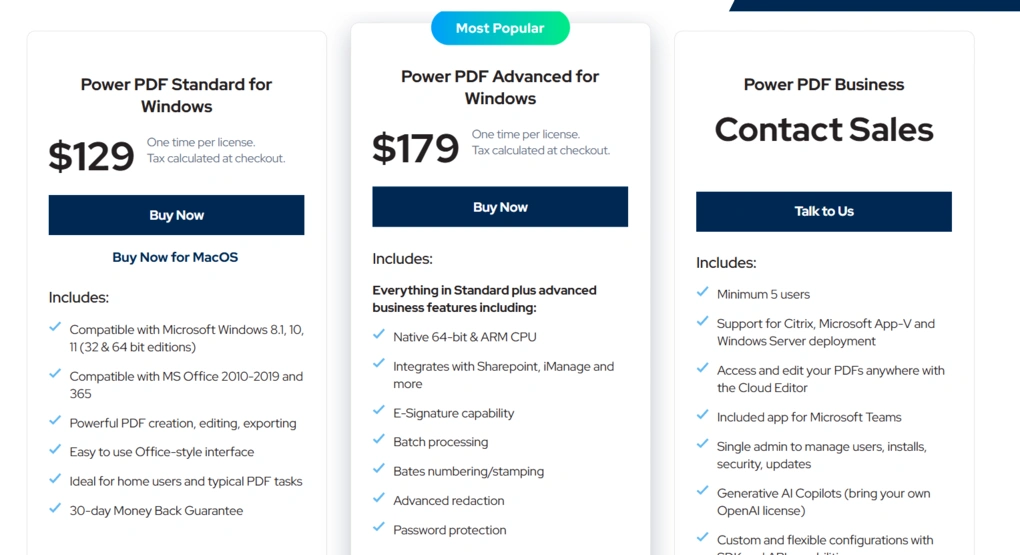
Task: Click checkmark next to Native 64-bit & ARM CPU
Action: 379,335
